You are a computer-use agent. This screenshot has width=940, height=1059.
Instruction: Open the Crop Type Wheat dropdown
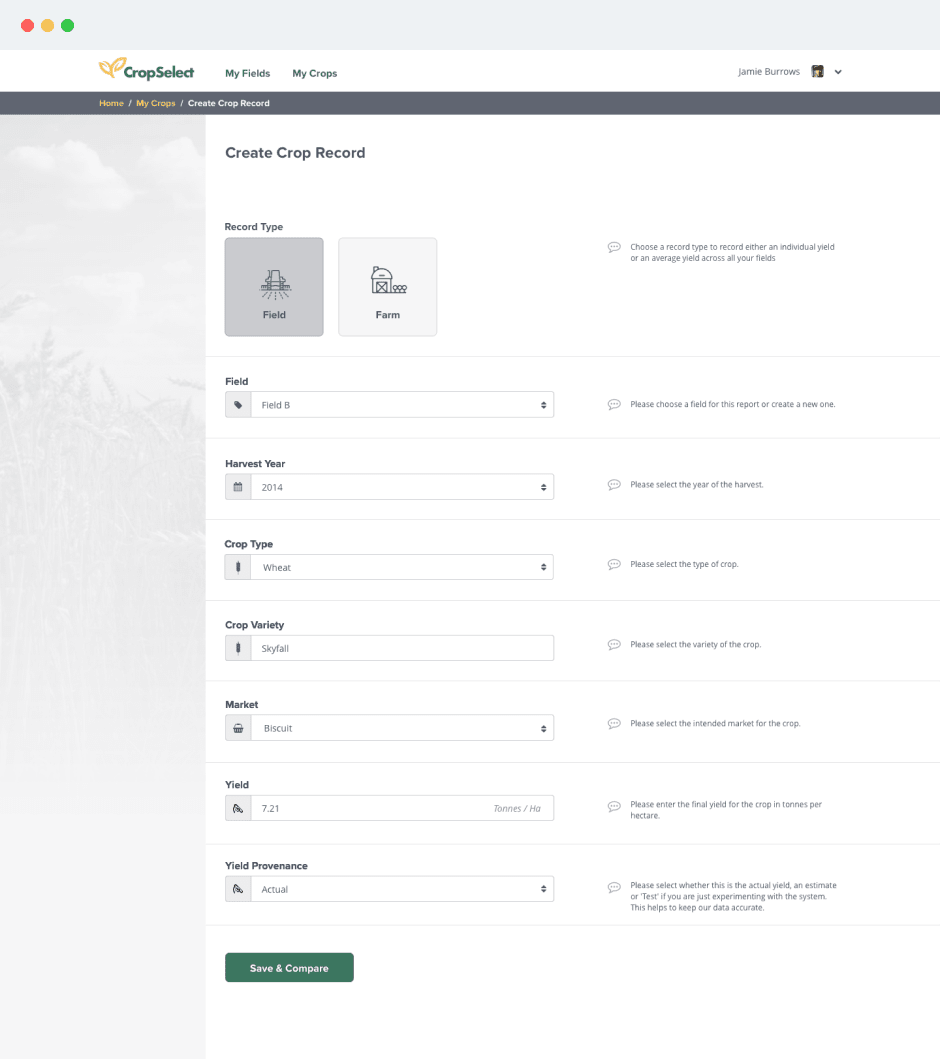[402, 567]
